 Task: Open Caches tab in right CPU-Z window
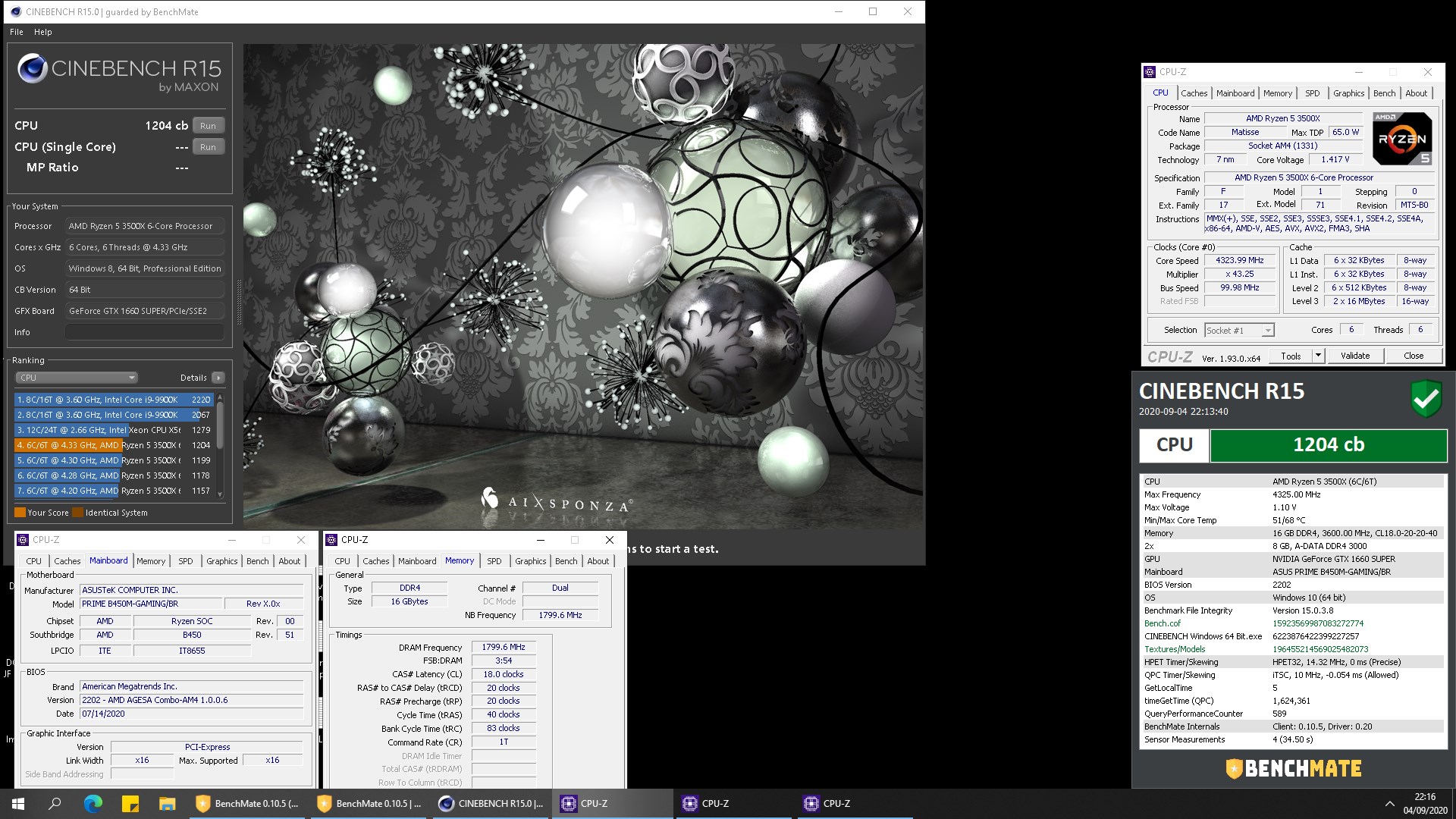click(x=1194, y=93)
